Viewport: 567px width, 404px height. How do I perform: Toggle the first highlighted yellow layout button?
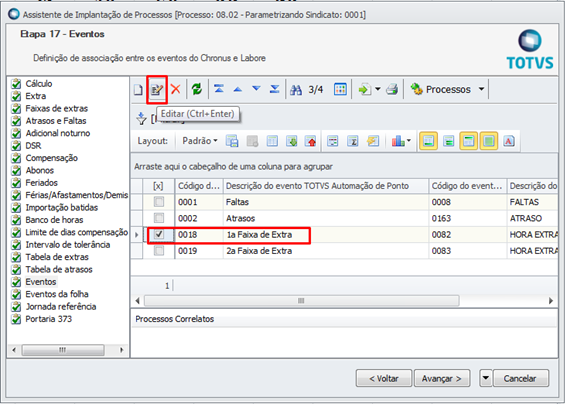(429, 141)
